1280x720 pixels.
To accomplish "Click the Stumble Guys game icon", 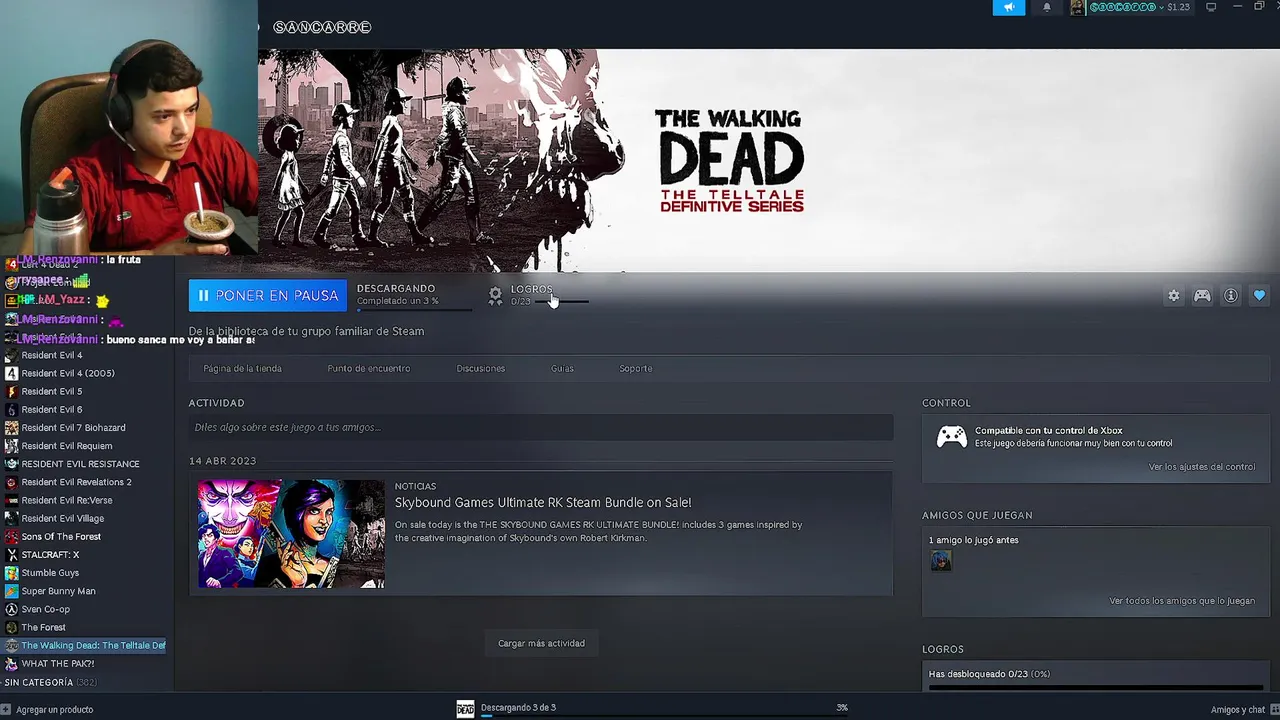I will (12, 573).
